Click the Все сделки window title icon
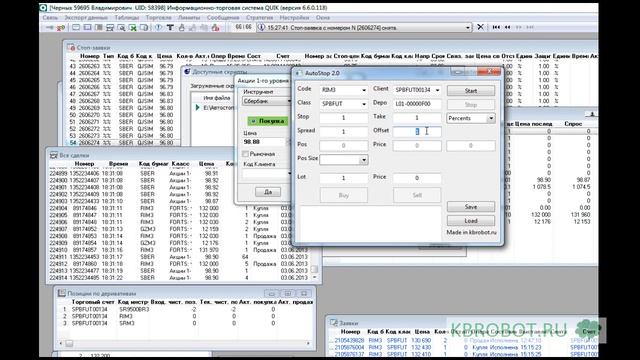 (x=53, y=155)
